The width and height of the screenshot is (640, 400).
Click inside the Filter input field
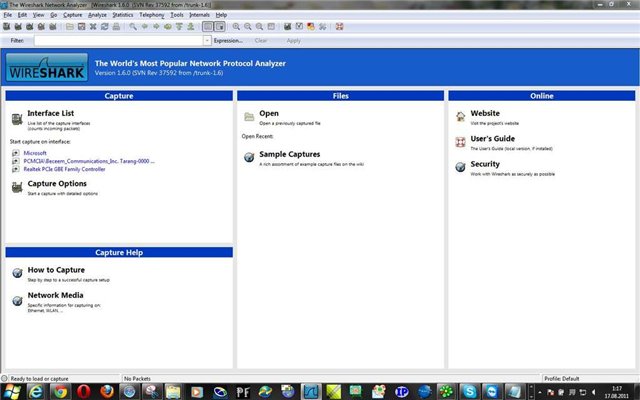(118, 40)
